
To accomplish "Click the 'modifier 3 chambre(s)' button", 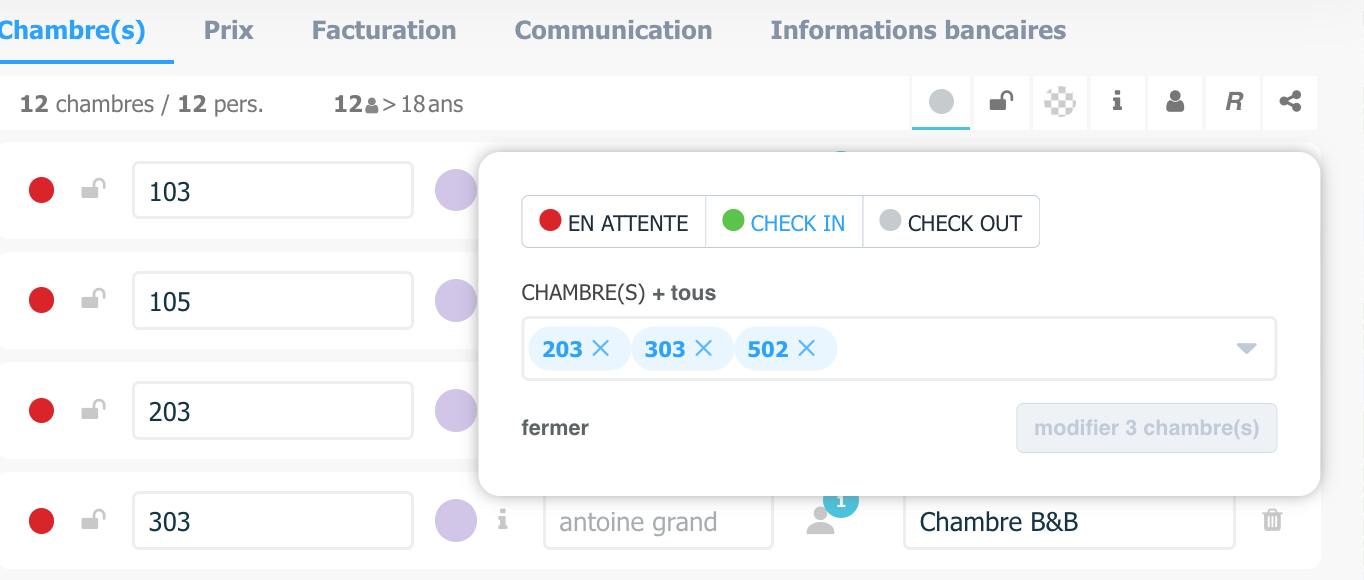I will [x=1146, y=428].
